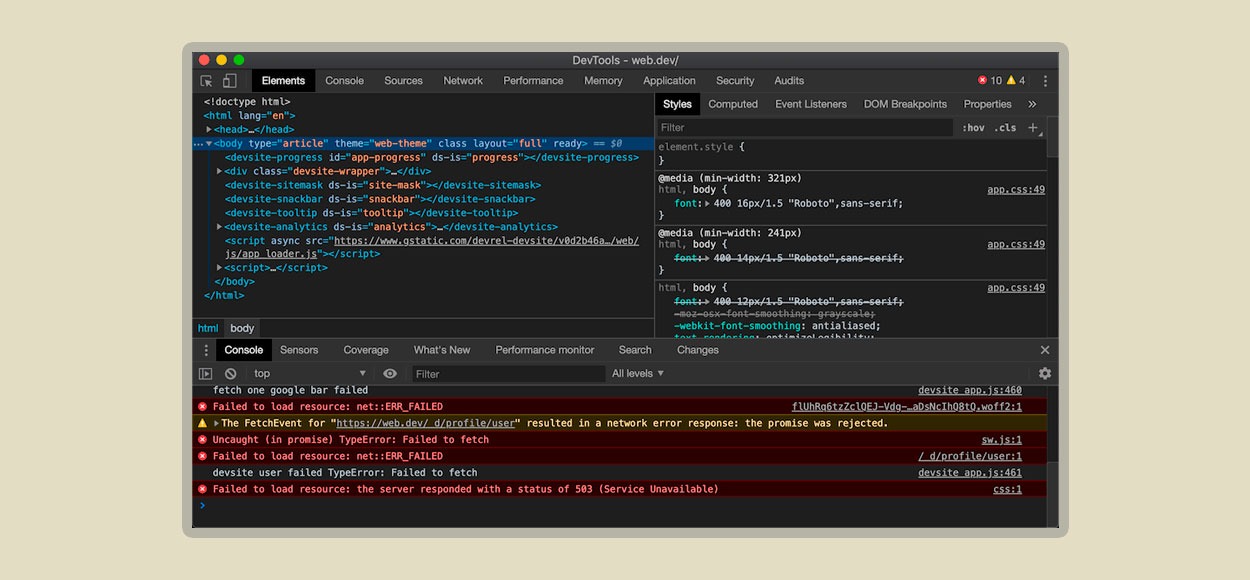Select html in the breadcrumb bar
Screen dimensions: 1250x580
(x=208, y=328)
